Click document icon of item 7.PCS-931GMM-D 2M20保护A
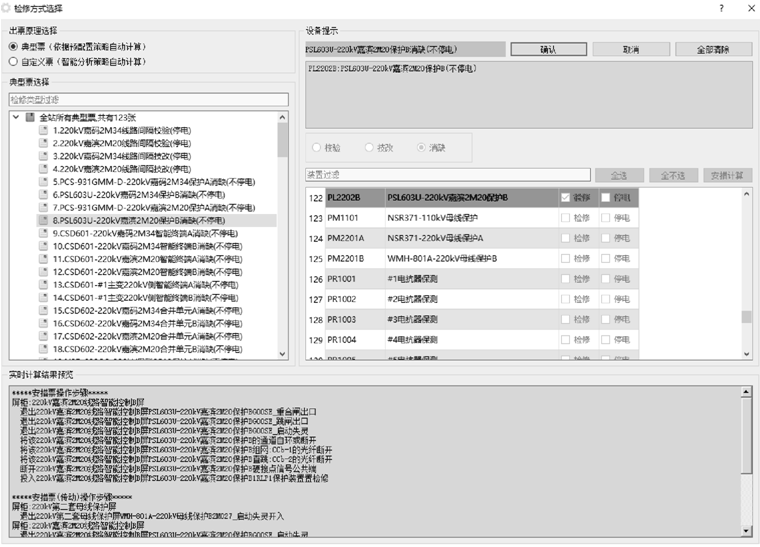Screen dimensions: 760x547 [43, 207]
